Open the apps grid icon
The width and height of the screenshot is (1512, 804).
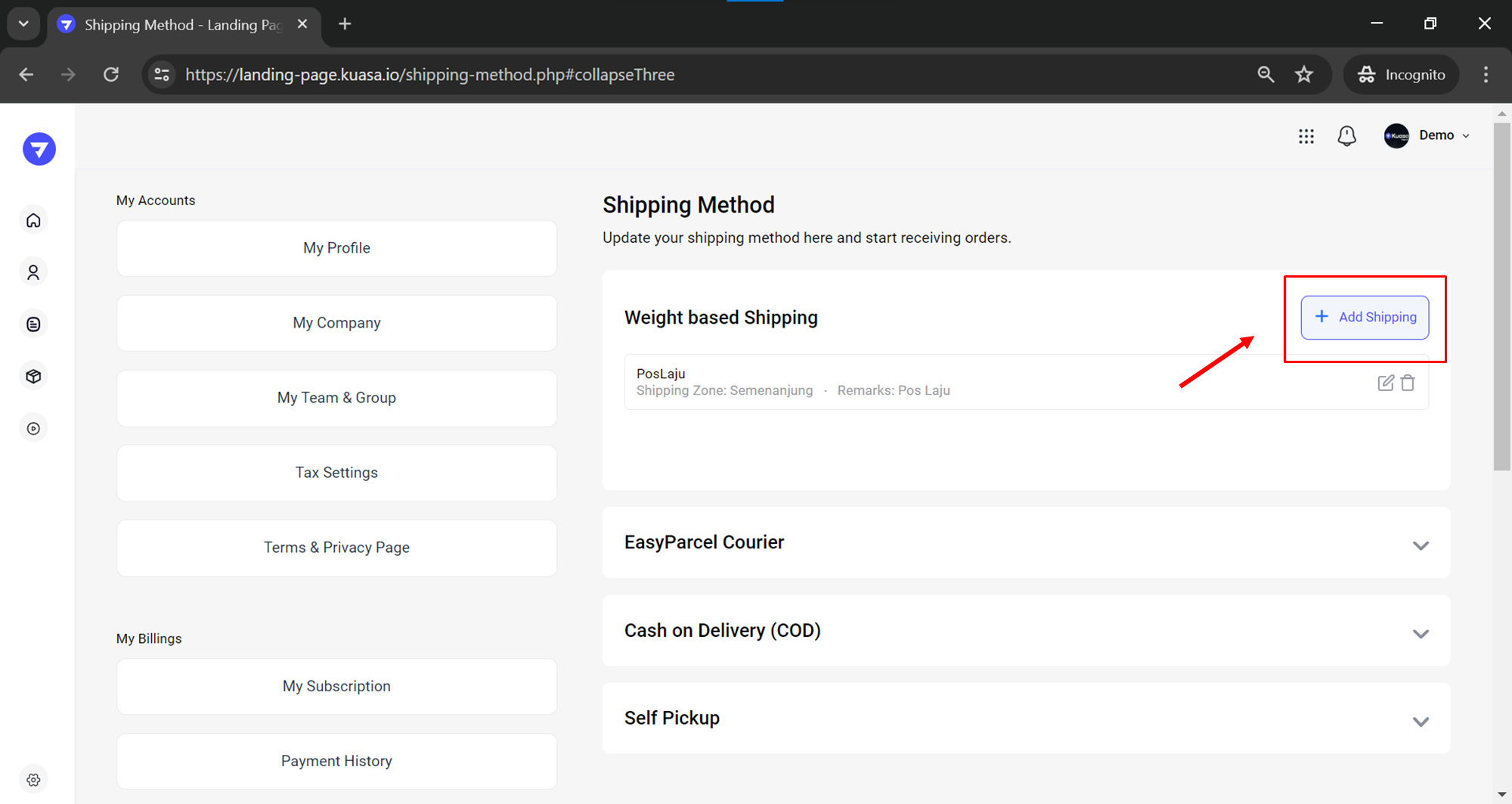point(1306,136)
